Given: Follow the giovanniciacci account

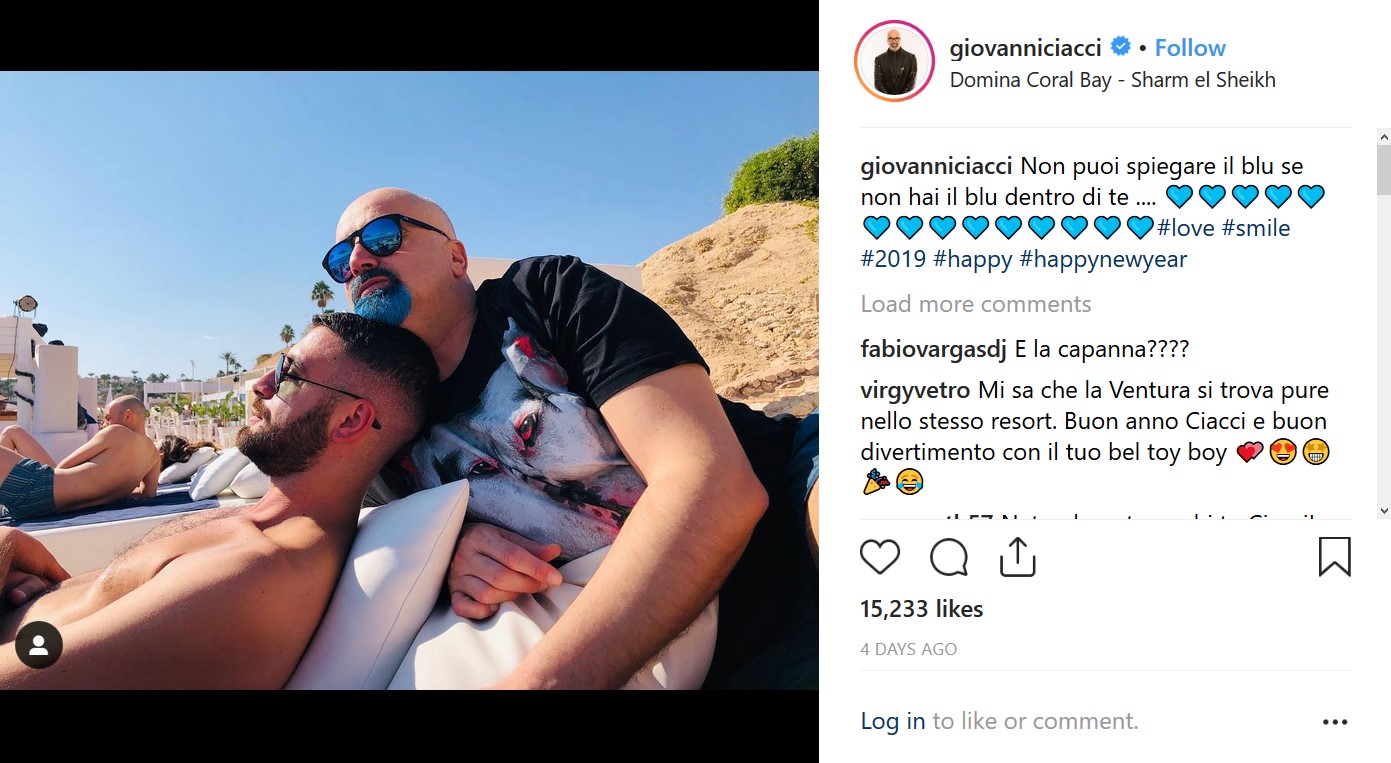Looking at the screenshot, I should coord(1190,47).
